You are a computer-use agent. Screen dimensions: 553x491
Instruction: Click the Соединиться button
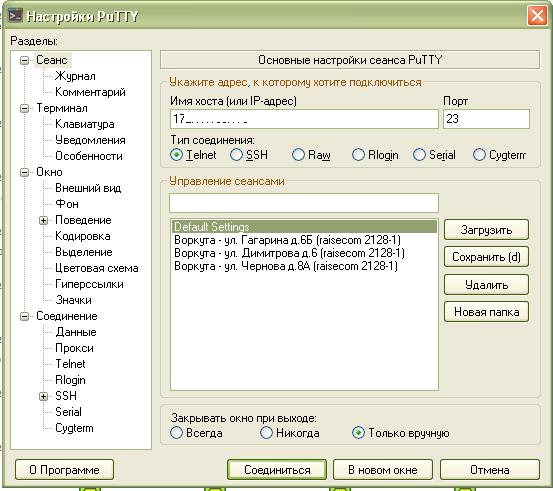pos(277,470)
